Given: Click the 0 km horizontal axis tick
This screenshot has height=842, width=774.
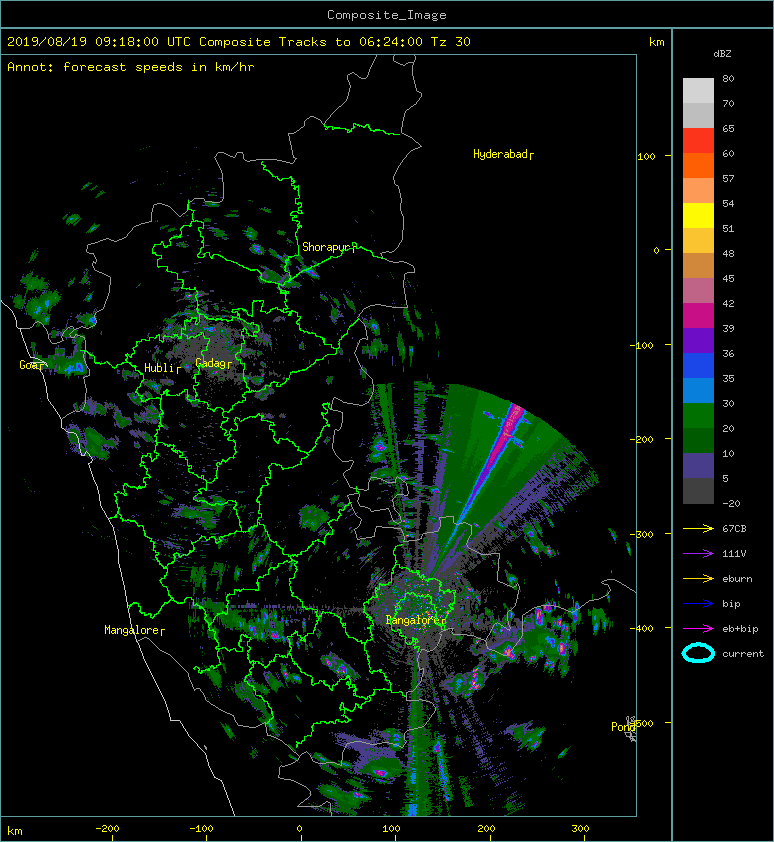Looking at the screenshot, I should pyautogui.click(x=299, y=829).
